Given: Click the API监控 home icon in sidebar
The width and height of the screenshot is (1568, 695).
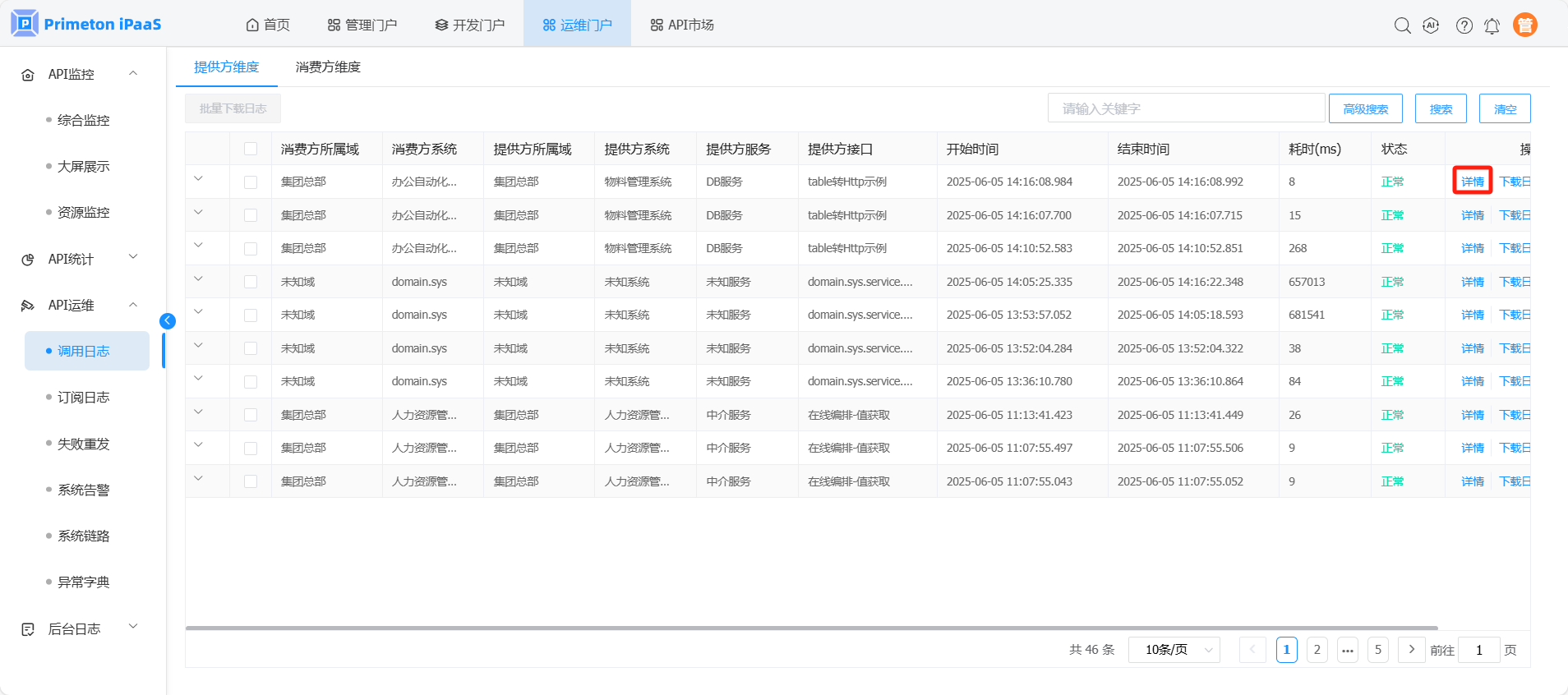Looking at the screenshot, I should (28, 75).
